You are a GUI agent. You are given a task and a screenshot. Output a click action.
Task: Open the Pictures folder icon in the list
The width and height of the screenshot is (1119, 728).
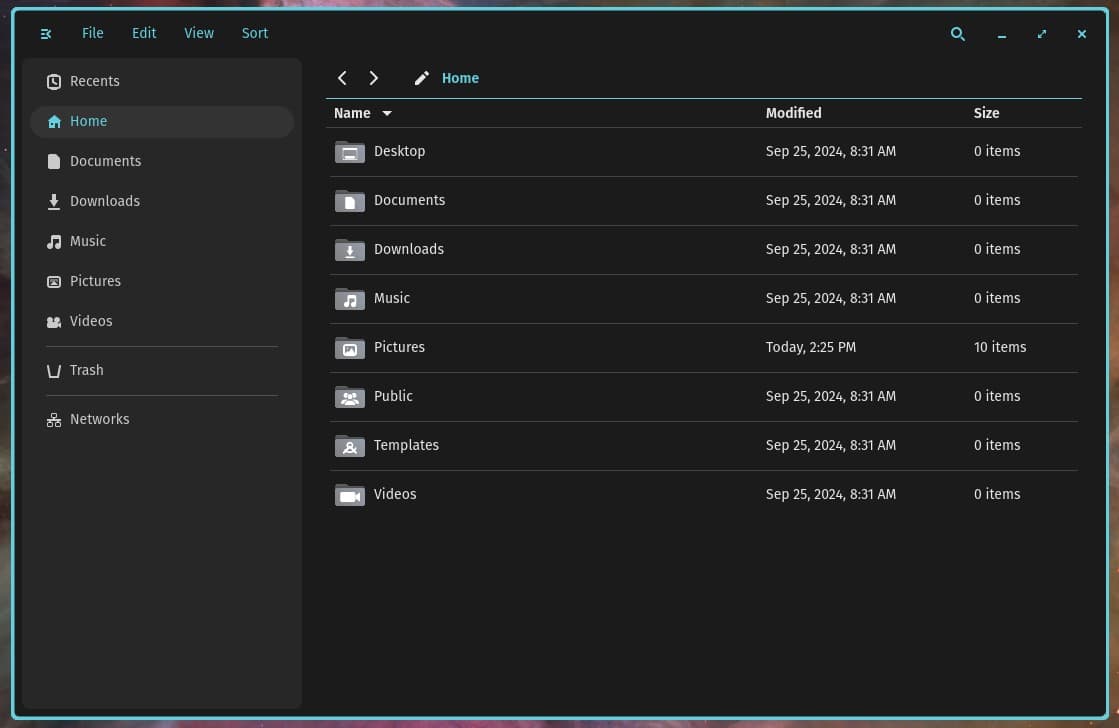[349, 348]
